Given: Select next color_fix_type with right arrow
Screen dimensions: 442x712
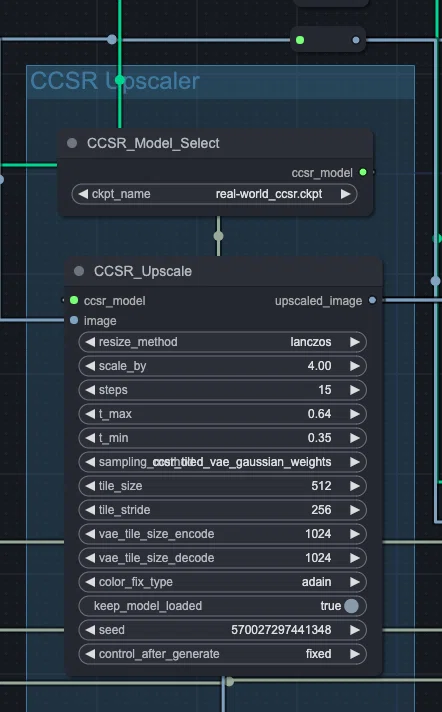Looking at the screenshot, I should pyautogui.click(x=355, y=582).
